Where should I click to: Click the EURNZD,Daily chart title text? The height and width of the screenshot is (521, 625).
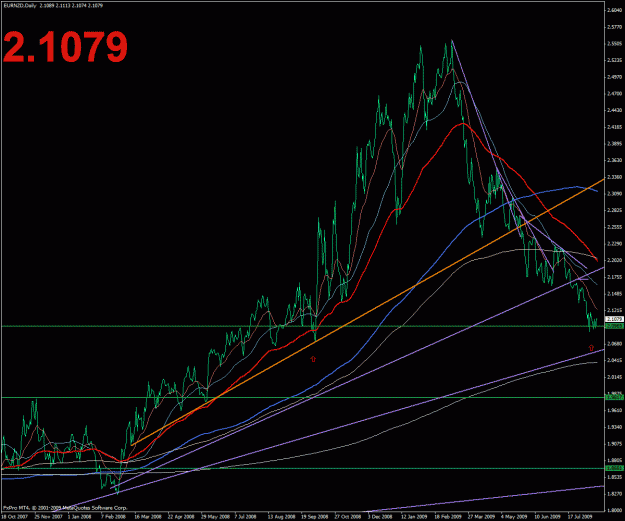pos(19,6)
